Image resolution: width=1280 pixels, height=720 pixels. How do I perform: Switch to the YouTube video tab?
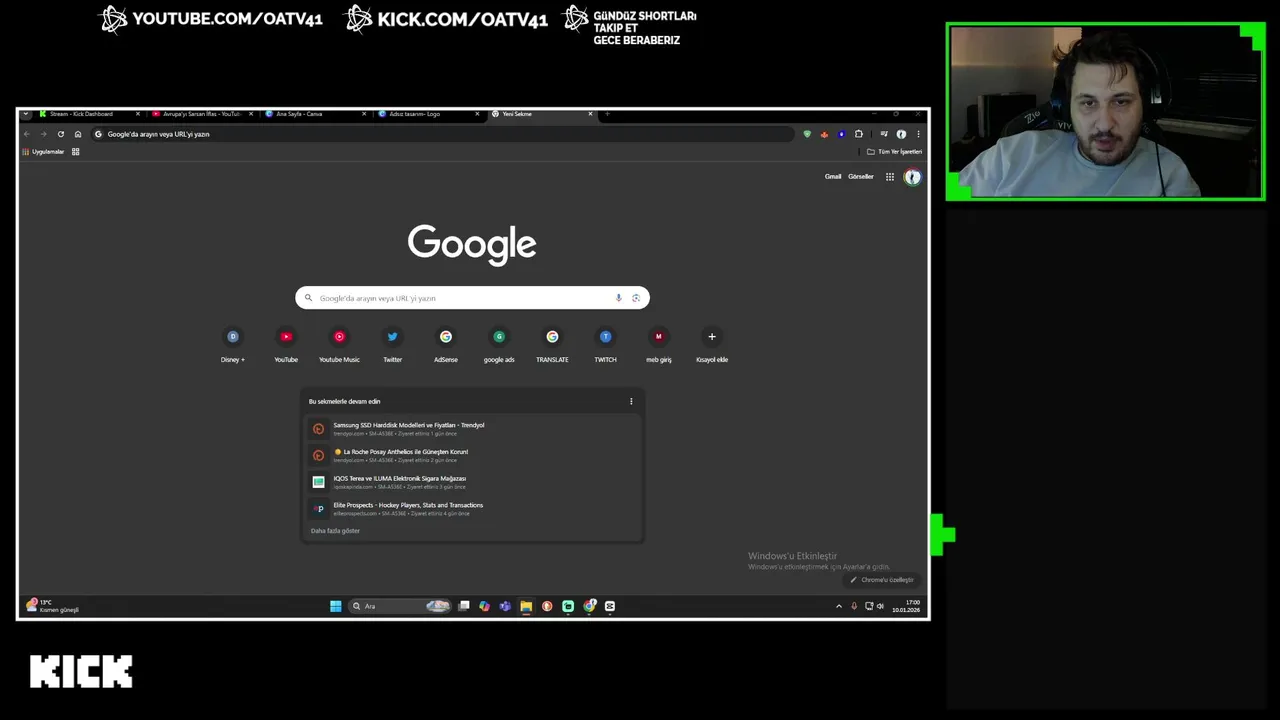tap(200, 114)
